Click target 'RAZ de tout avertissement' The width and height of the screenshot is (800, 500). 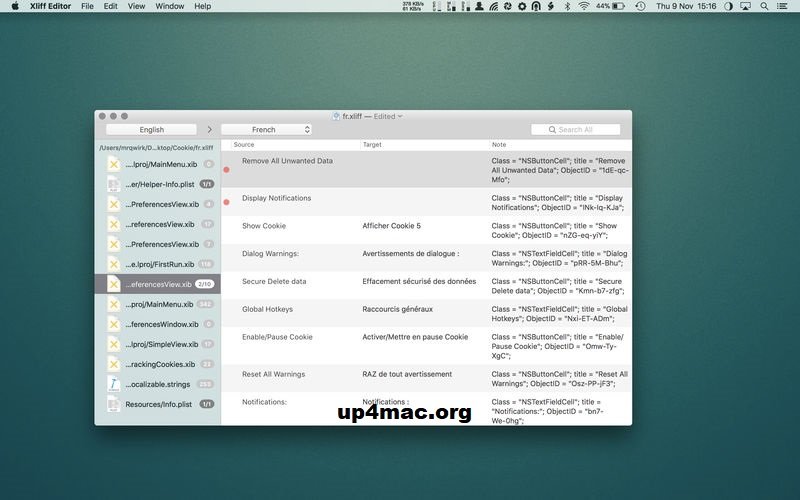pos(407,374)
